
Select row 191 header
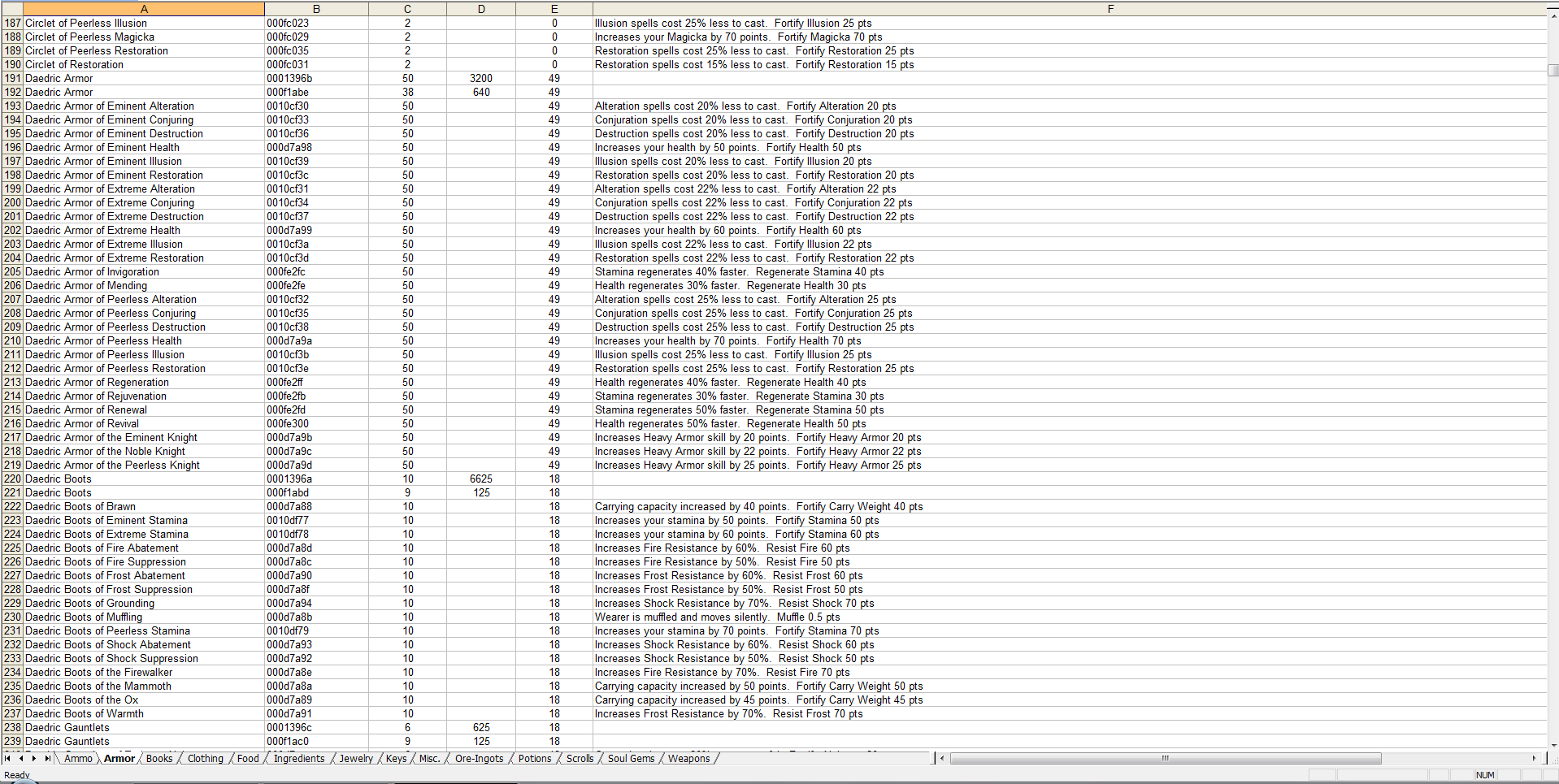coord(11,78)
